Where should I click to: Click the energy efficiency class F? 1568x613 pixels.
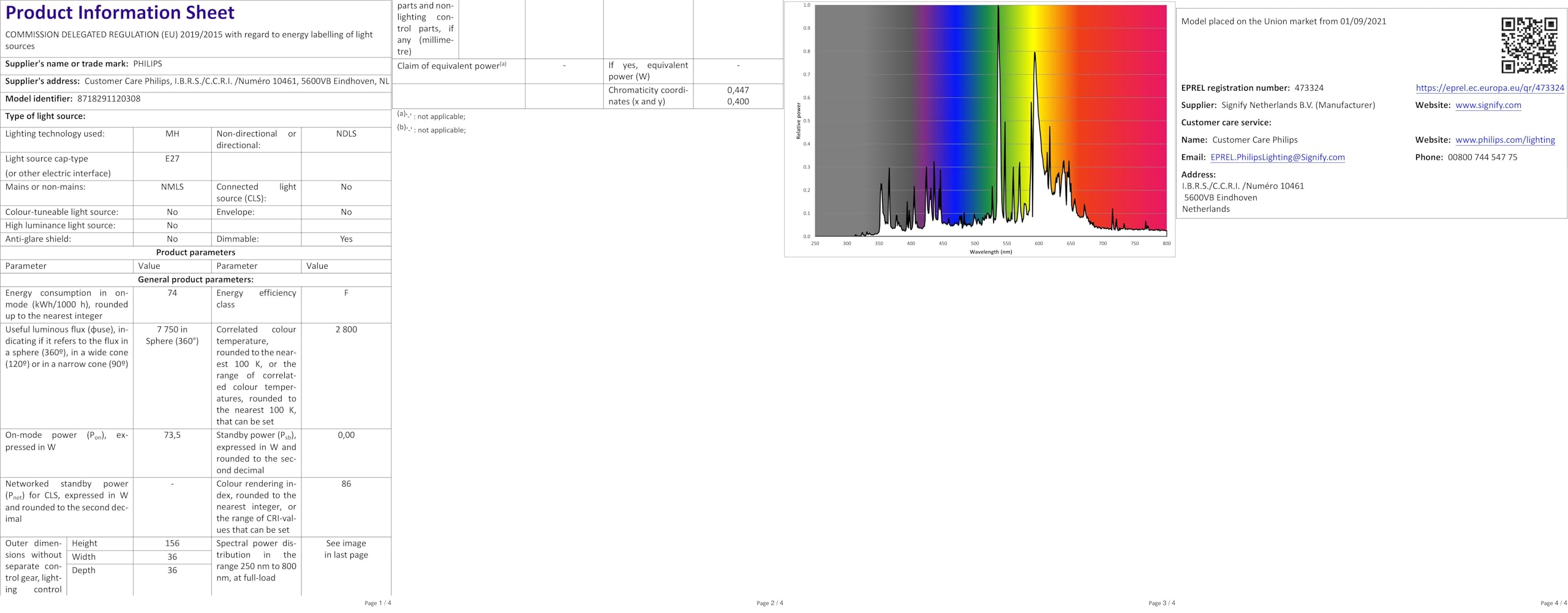pos(346,293)
